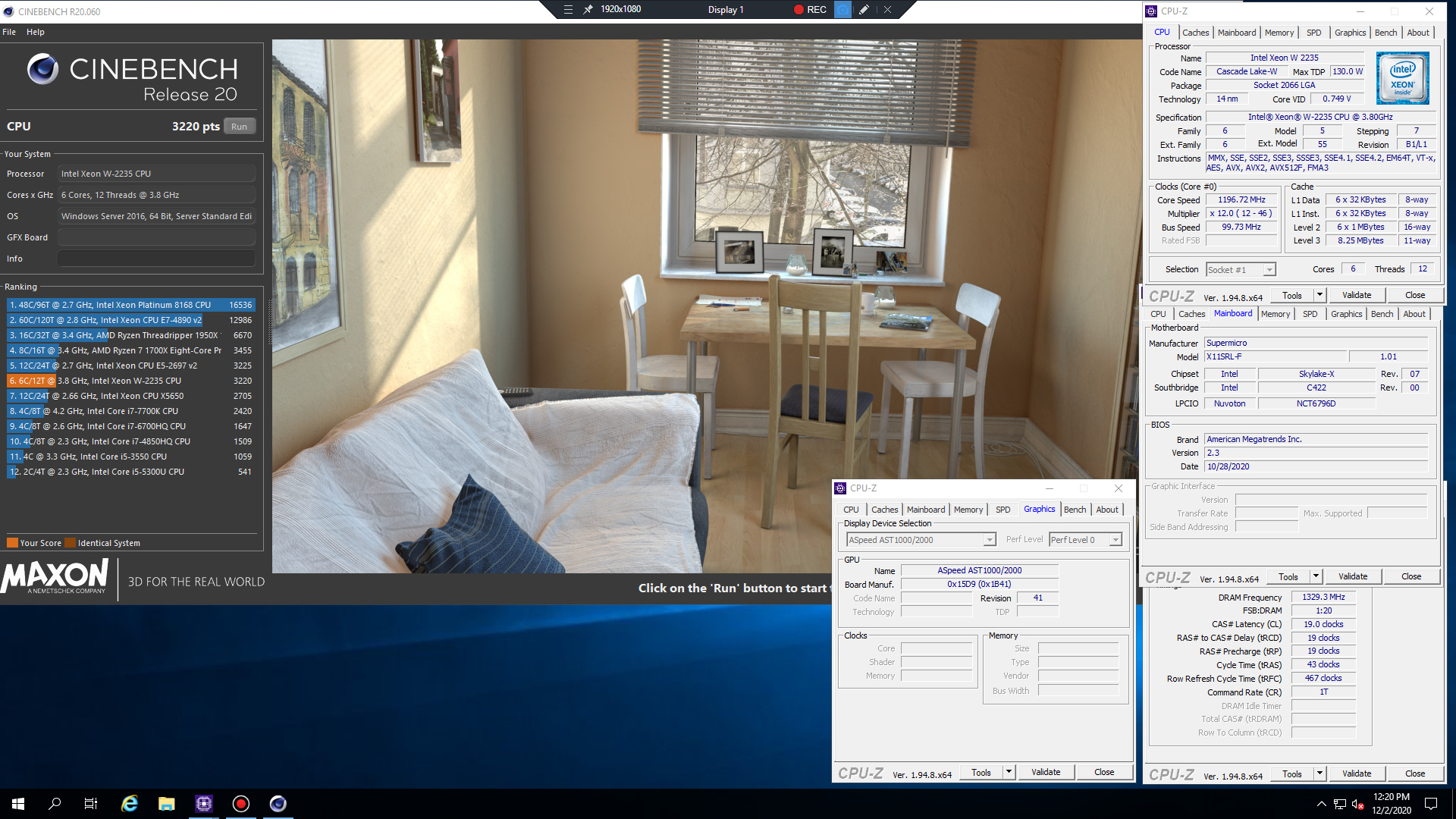Image resolution: width=1456 pixels, height=819 pixels.
Task: Launch Internet Explorer from taskbar
Action: point(130,804)
